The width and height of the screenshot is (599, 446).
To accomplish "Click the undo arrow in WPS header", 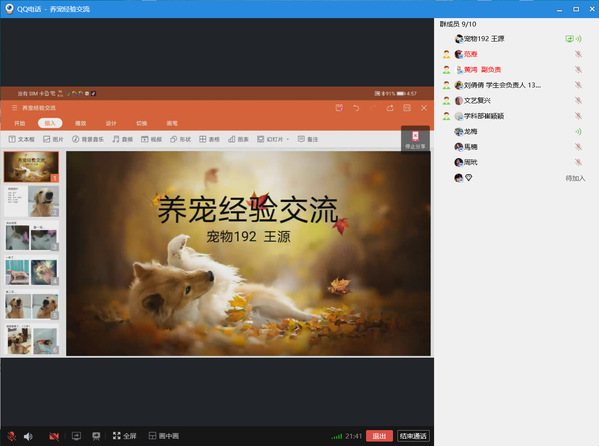I will 356,108.
